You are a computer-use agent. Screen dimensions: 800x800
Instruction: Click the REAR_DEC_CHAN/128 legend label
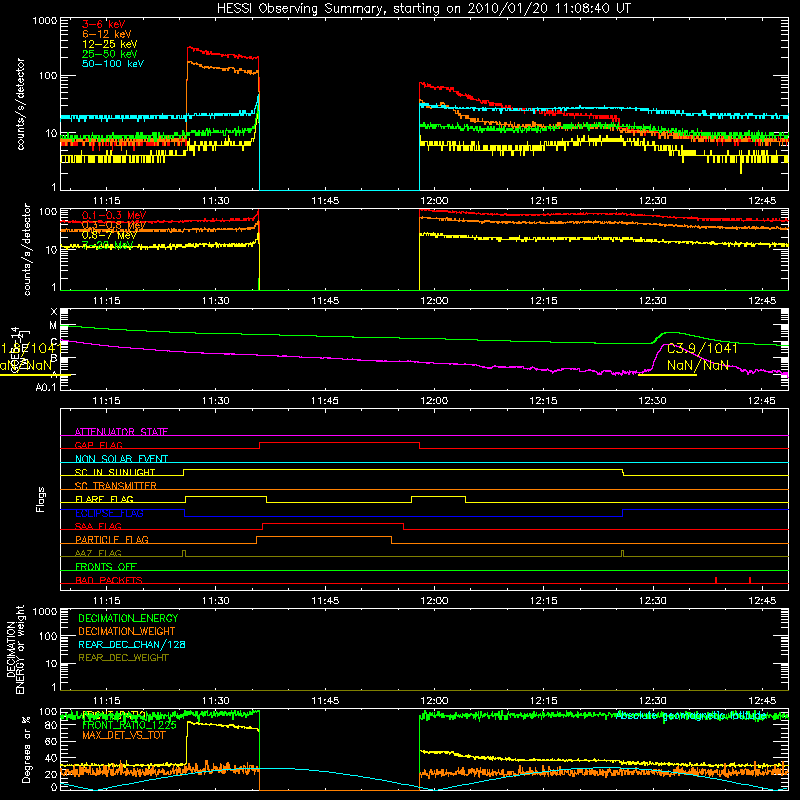coord(132,644)
